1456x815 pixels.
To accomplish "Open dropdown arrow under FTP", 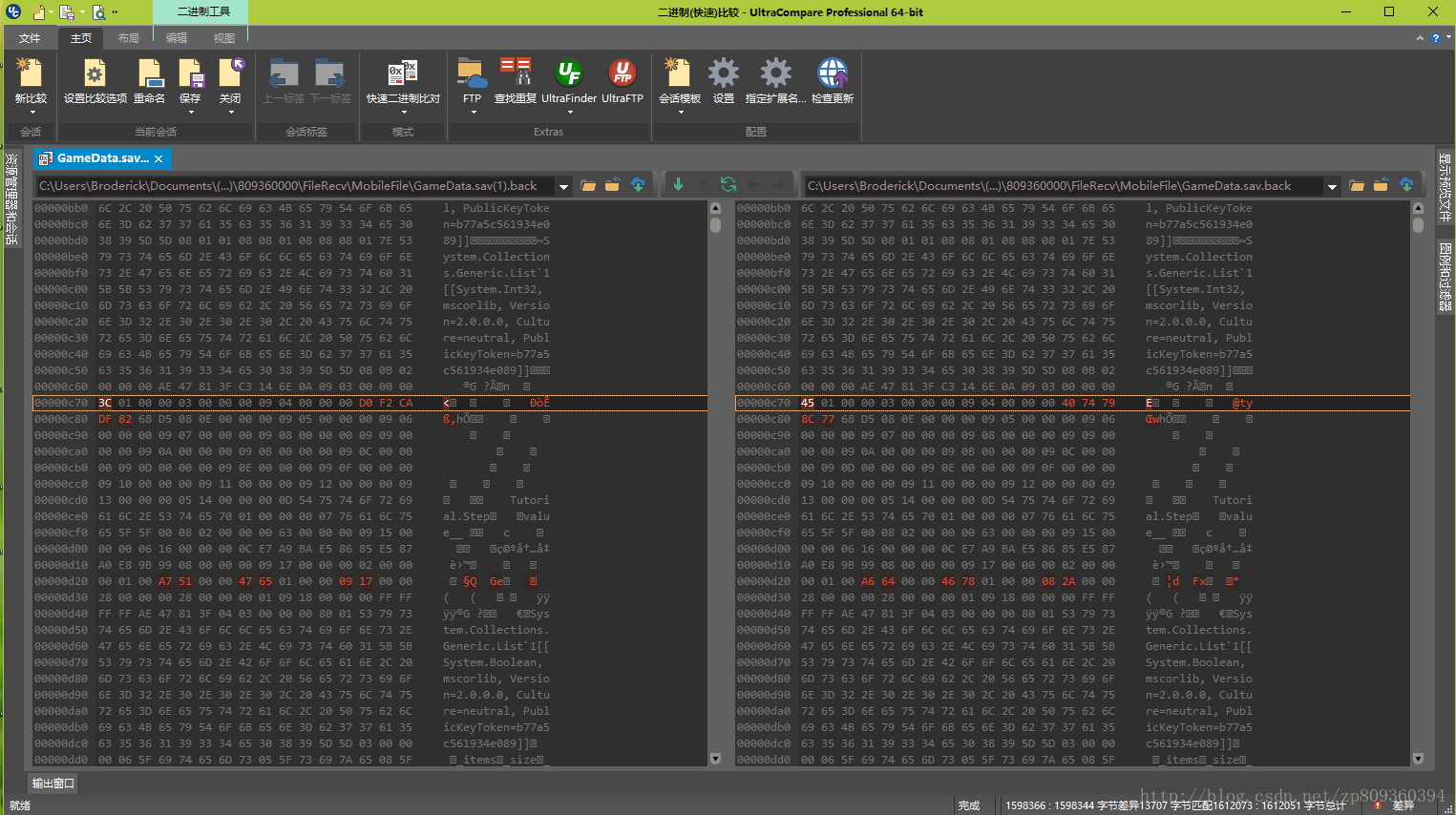I will tap(473, 112).
